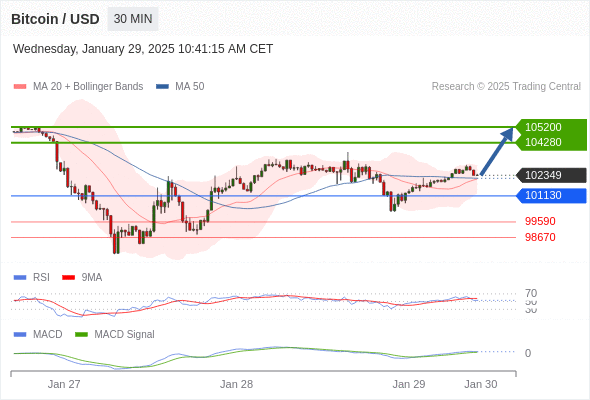Click the MA 20 + Bollinger Bands legend swatch
Screen dimensions: 590x400
[x=20, y=87]
